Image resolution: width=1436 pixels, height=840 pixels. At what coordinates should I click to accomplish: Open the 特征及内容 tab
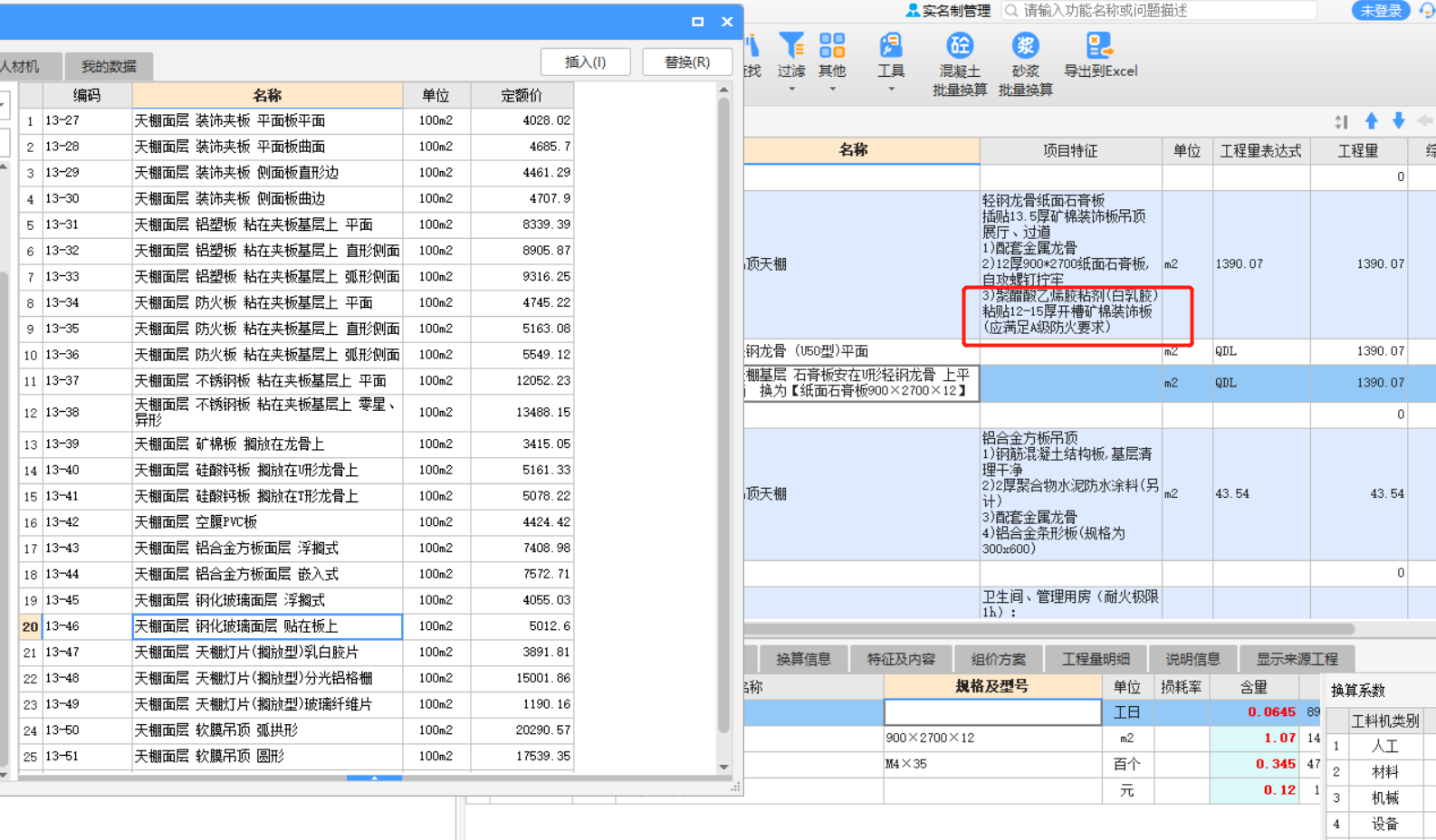tap(901, 659)
